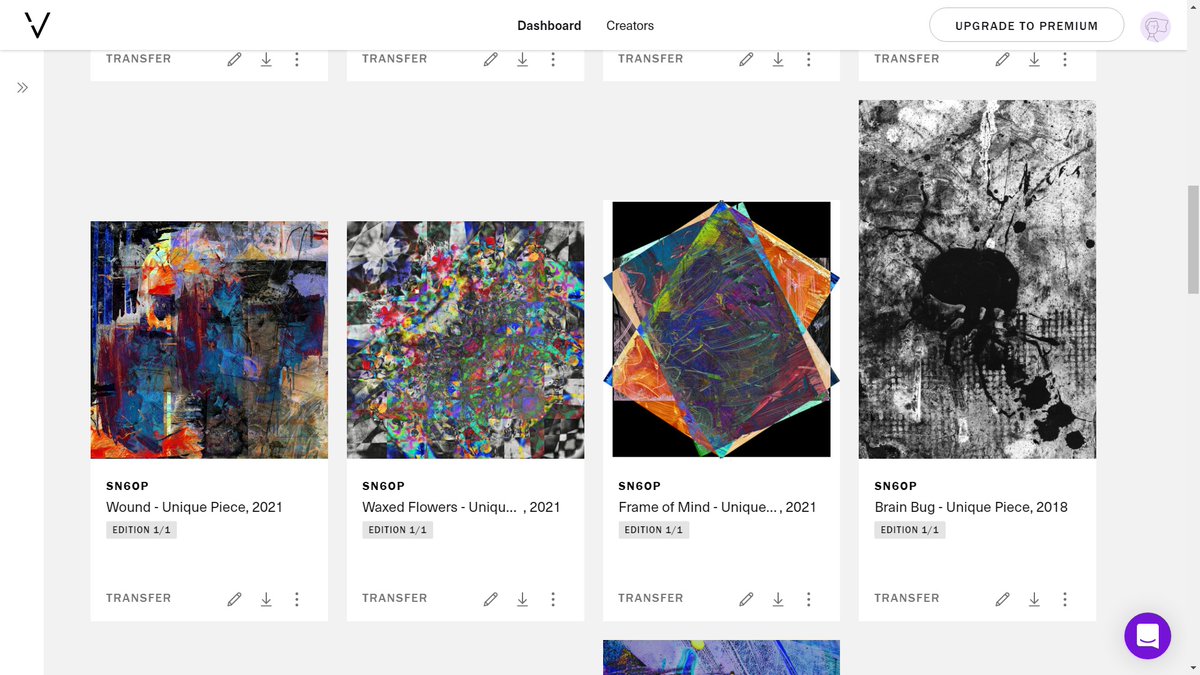Click Brain Bug - Unique Piece, 2018 title
Image resolution: width=1200 pixels, height=675 pixels.
tap(971, 507)
